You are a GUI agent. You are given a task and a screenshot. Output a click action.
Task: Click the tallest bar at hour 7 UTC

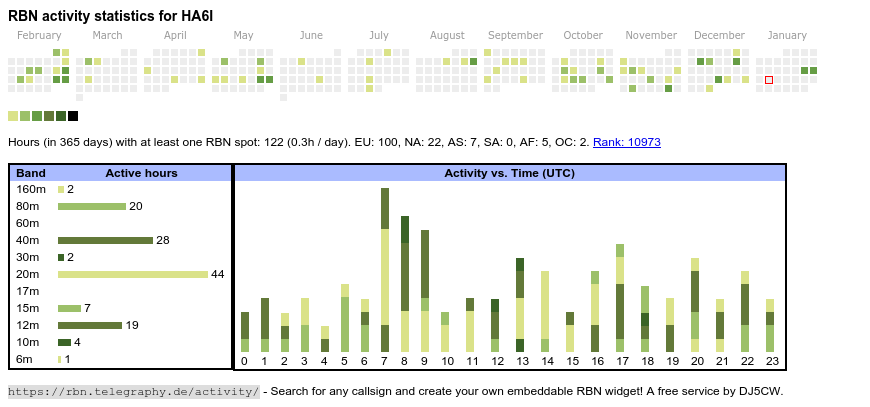(385, 270)
